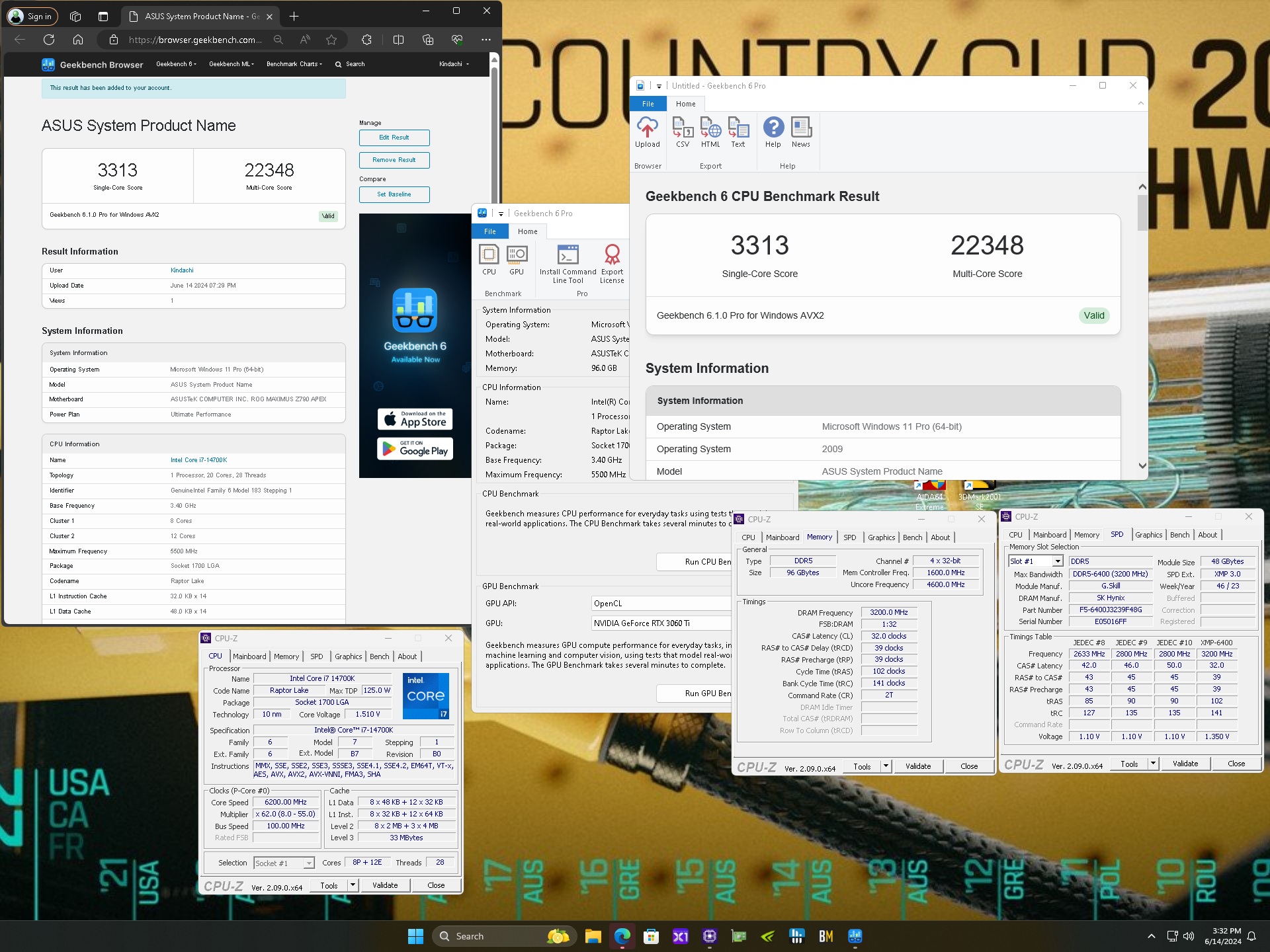Expand Geekbench 6 menu in browser navbar
Image resolution: width=1270 pixels, height=952 pixels.
(x=176, y=64)
